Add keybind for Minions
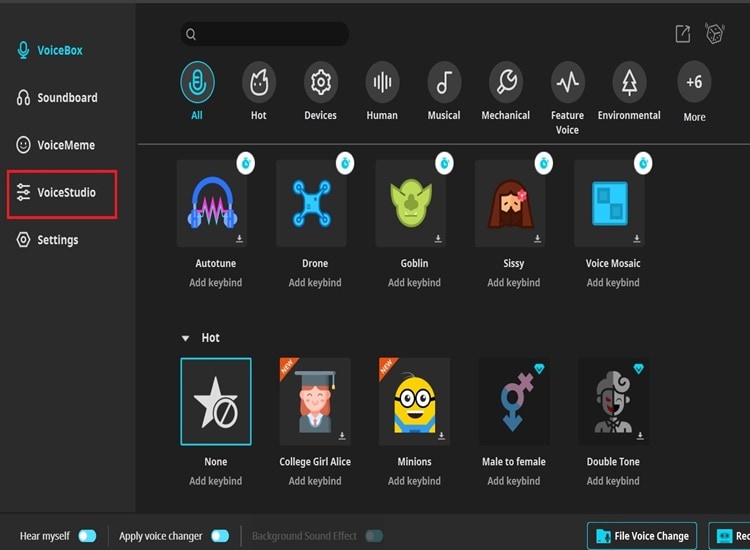750x550 pixels. point(414,481)
